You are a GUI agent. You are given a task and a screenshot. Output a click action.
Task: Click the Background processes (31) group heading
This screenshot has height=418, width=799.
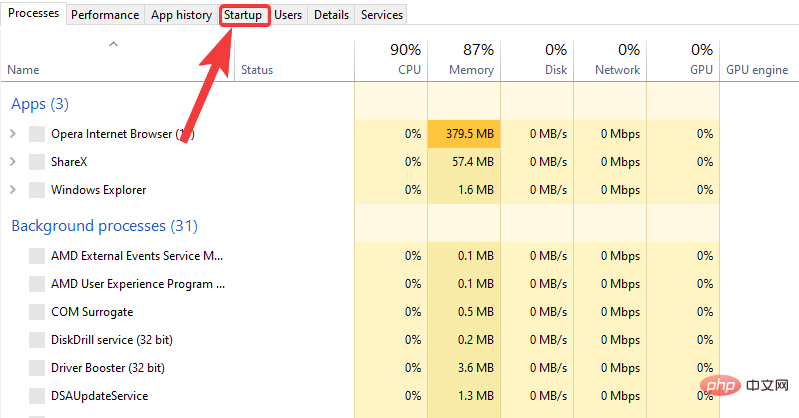(104, 226)
